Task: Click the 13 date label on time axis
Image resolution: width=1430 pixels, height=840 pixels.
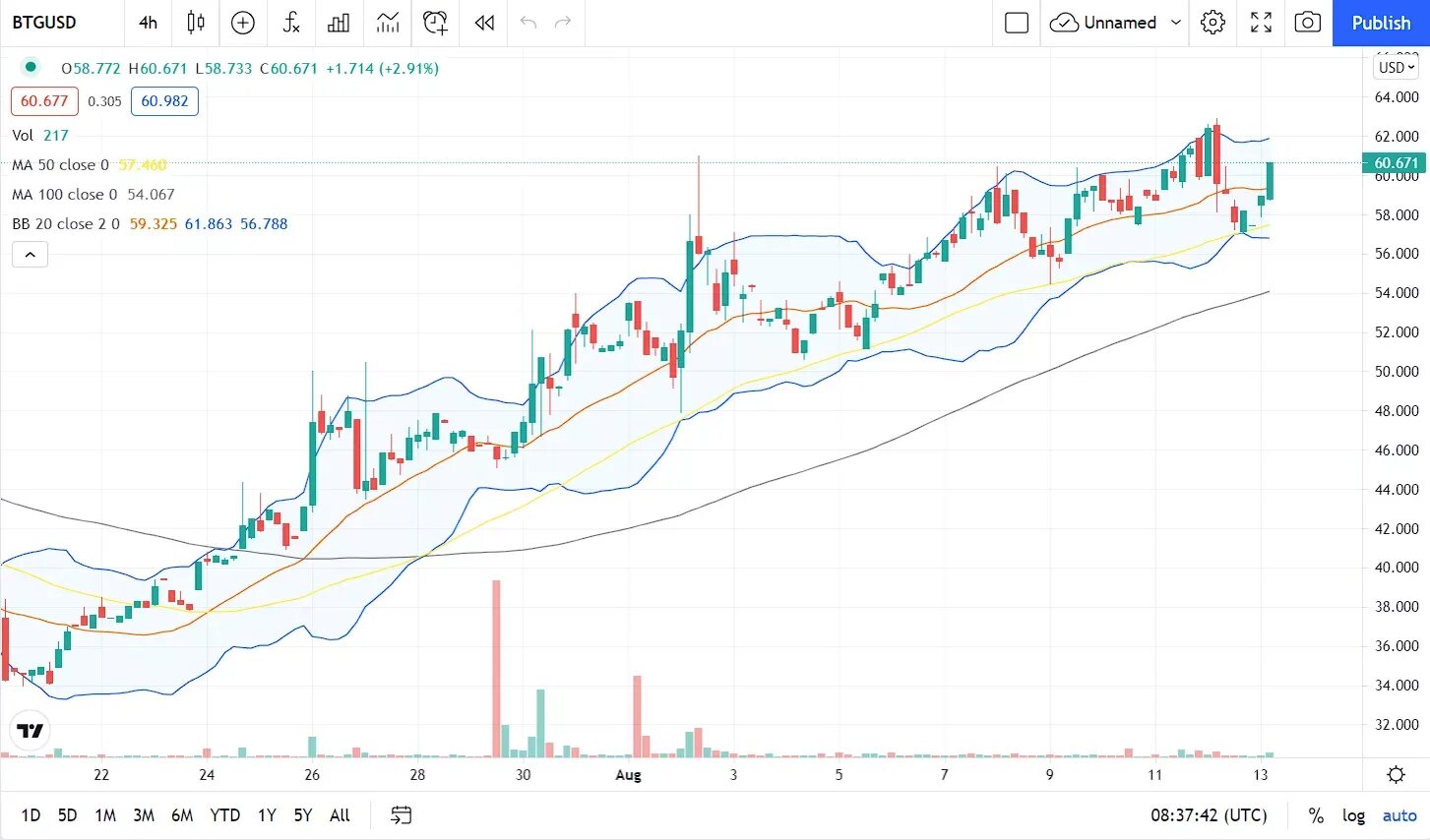Action: point(1261,775)
